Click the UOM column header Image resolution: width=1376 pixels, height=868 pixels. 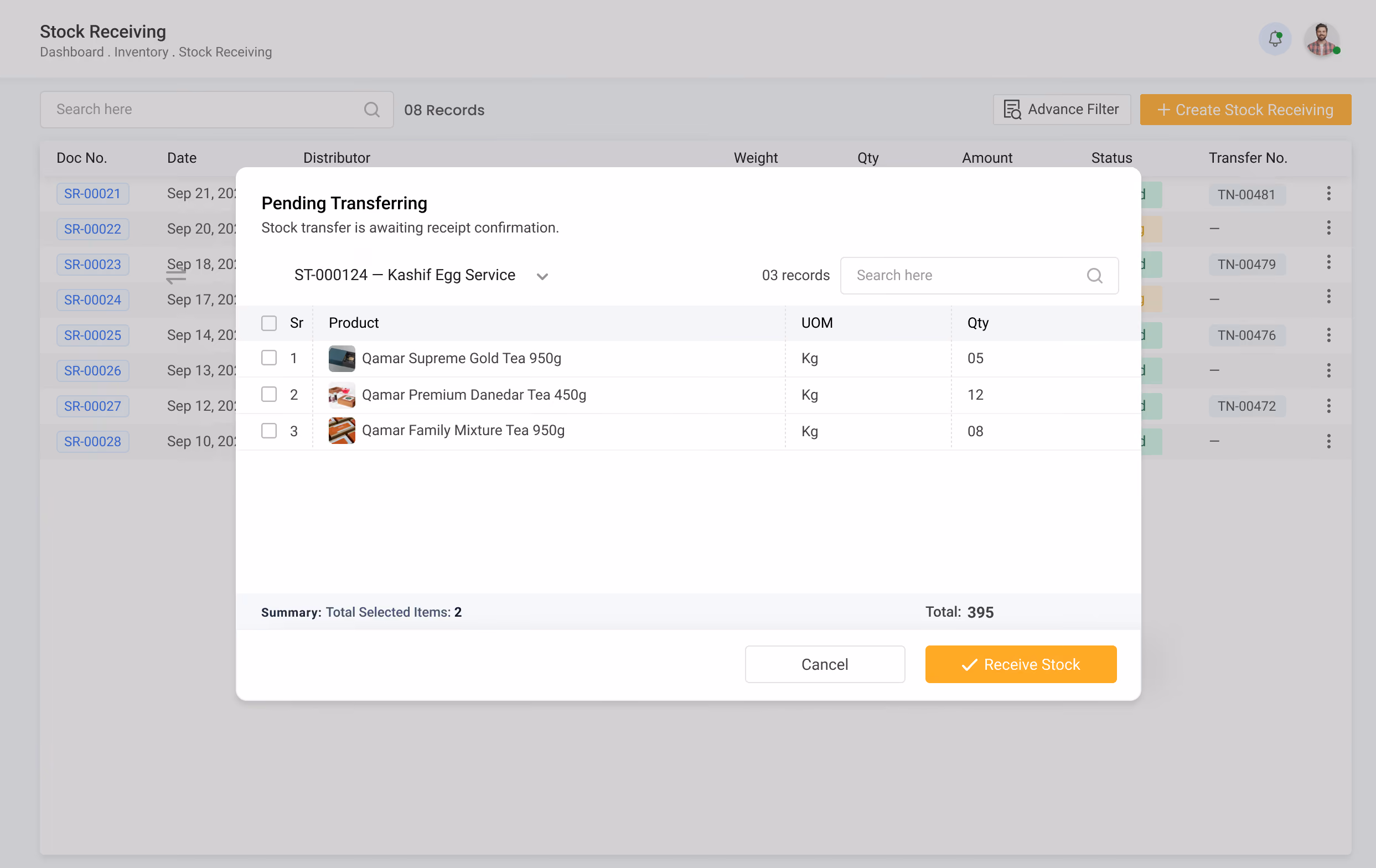[816, 323]
